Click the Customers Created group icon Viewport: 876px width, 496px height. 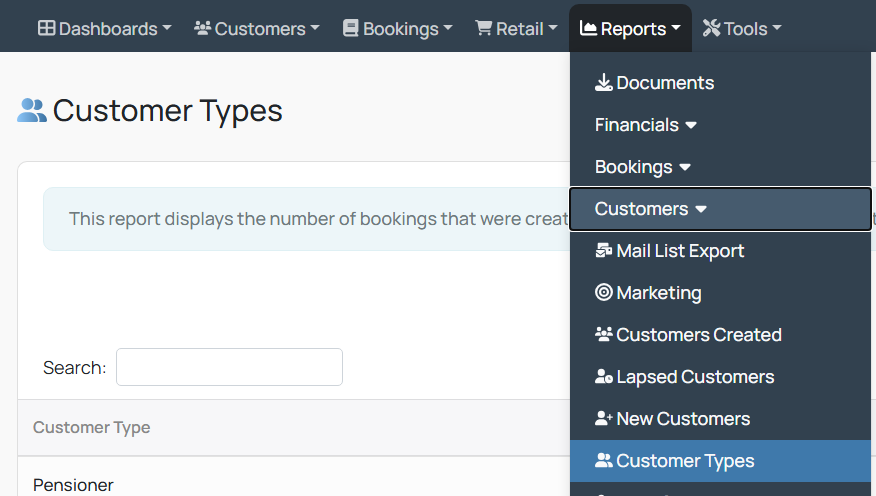pyautogui.click(x=603, y=335)
